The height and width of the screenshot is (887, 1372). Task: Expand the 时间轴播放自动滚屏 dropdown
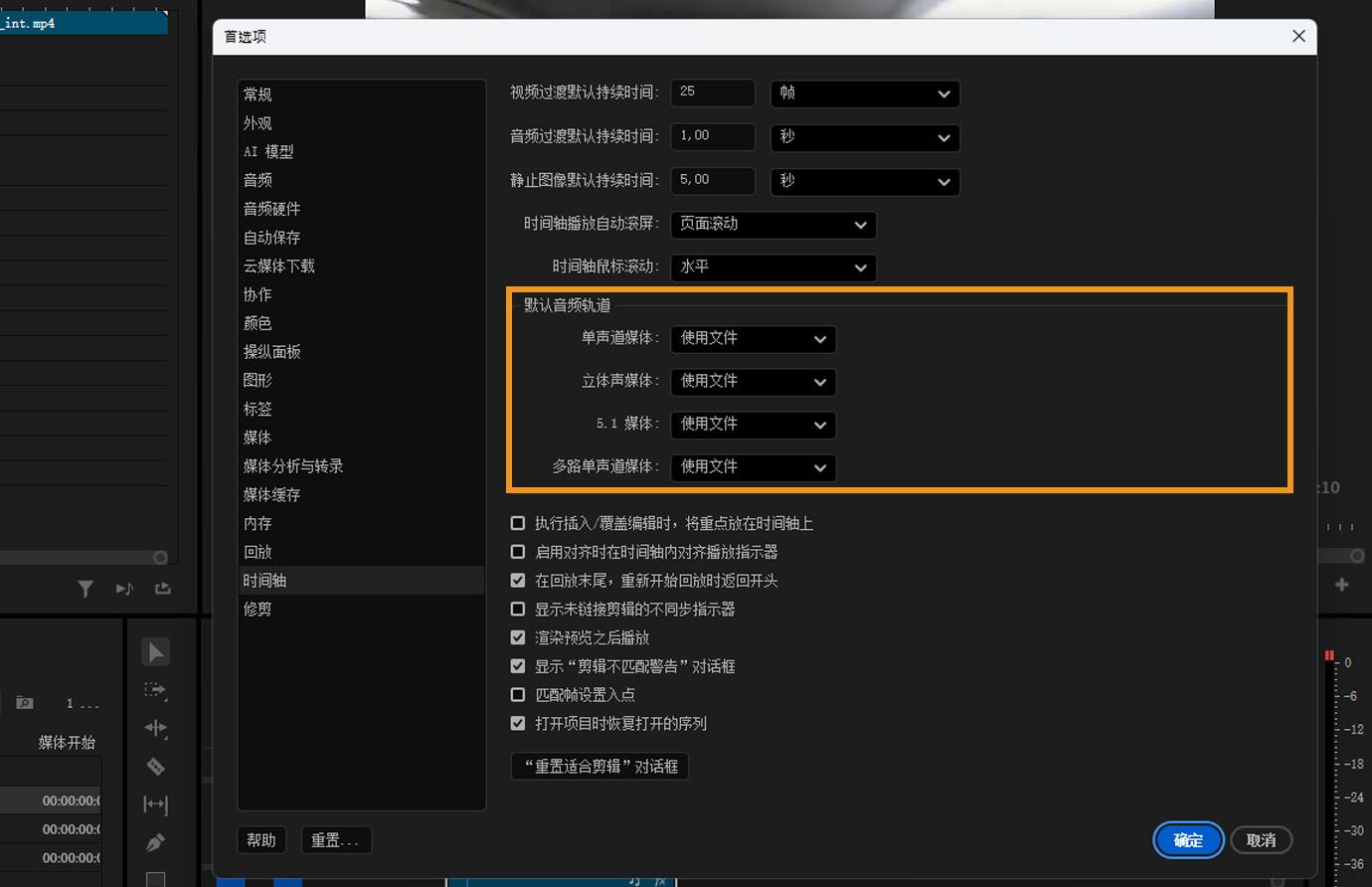[773, 225]
